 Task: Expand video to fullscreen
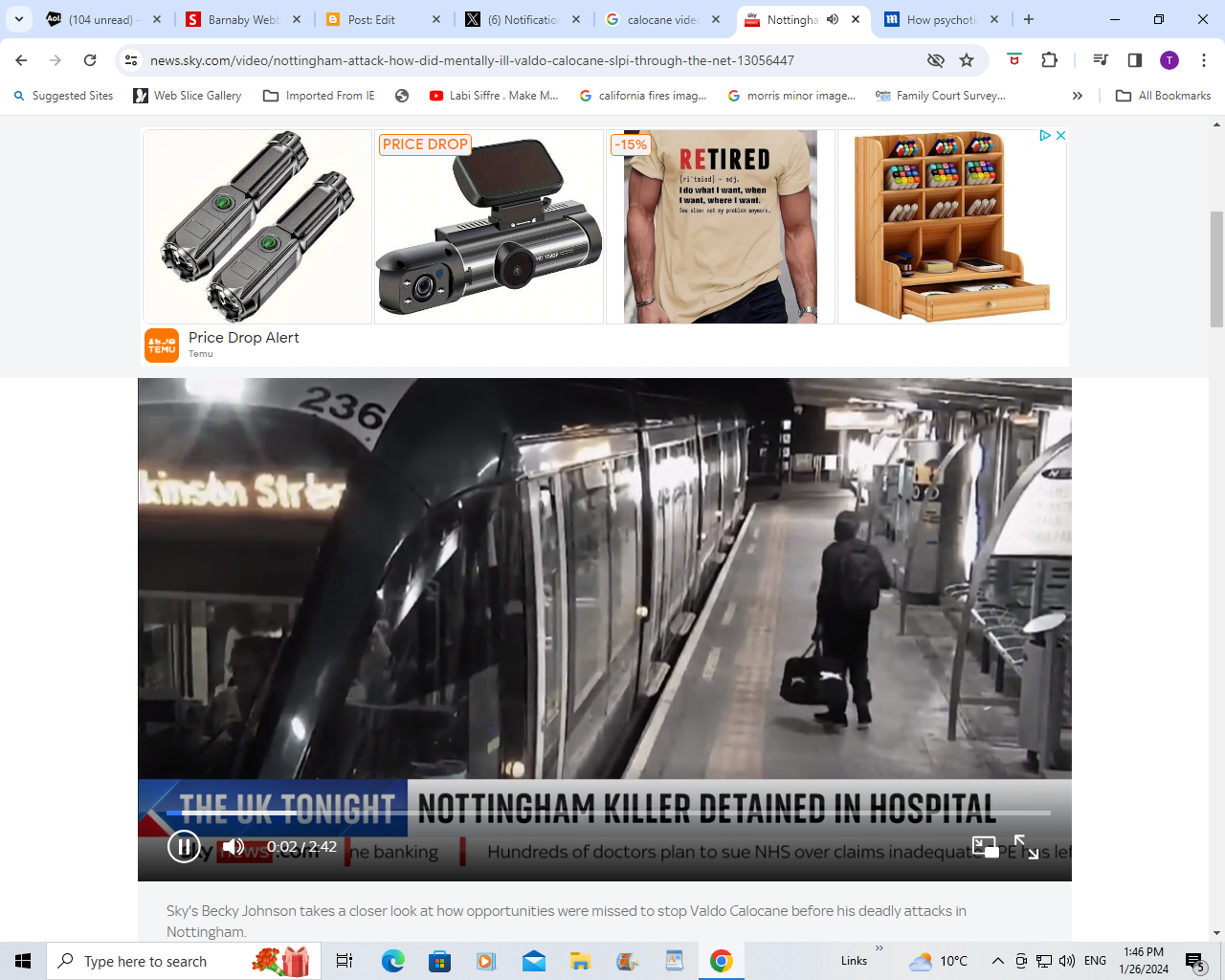tap(1026, 847)
